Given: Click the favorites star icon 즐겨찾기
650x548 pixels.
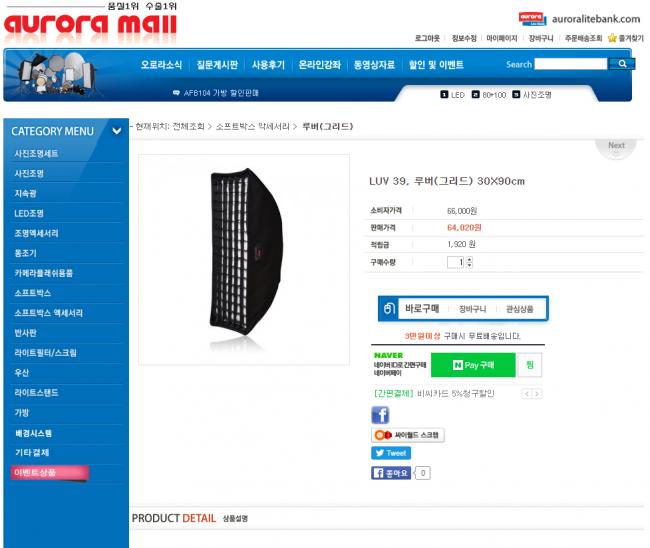Looking at the screenshot, I should pyautogui.click(x=612, y=38).
